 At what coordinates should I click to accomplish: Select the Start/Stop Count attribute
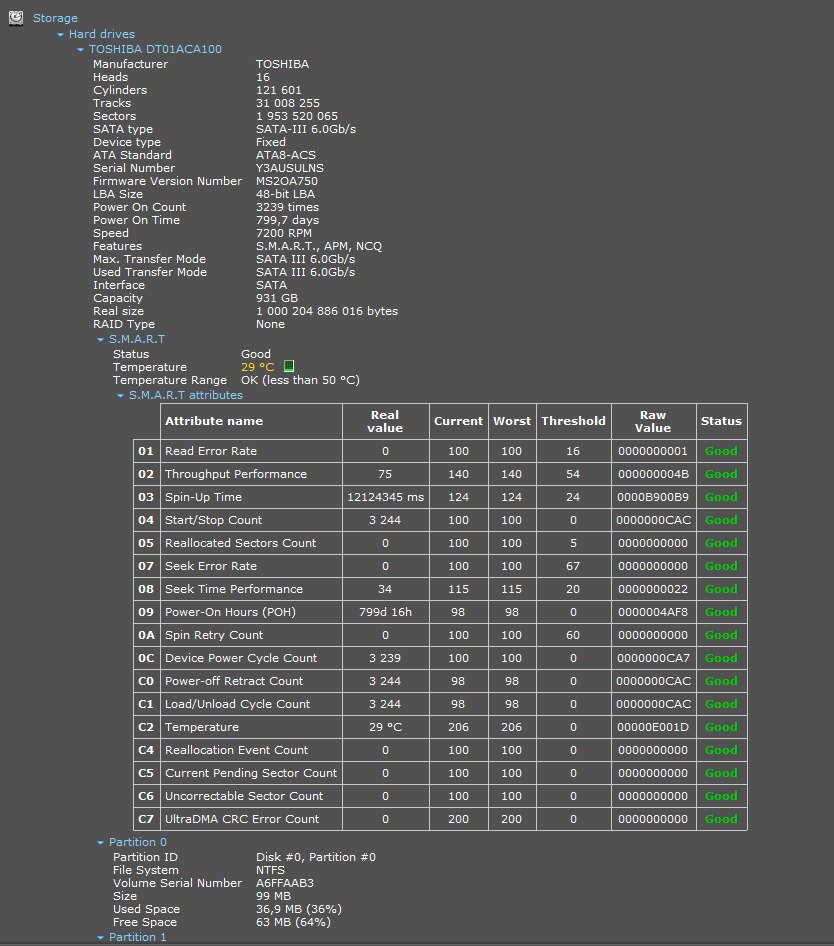pyautogui.click(x=214, y=519)
